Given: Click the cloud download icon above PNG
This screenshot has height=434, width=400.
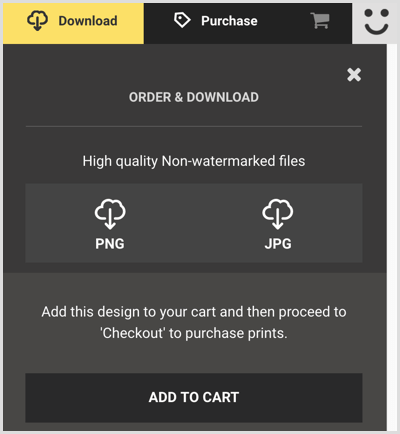Looking at the screenshot, I should coord(110,214).
